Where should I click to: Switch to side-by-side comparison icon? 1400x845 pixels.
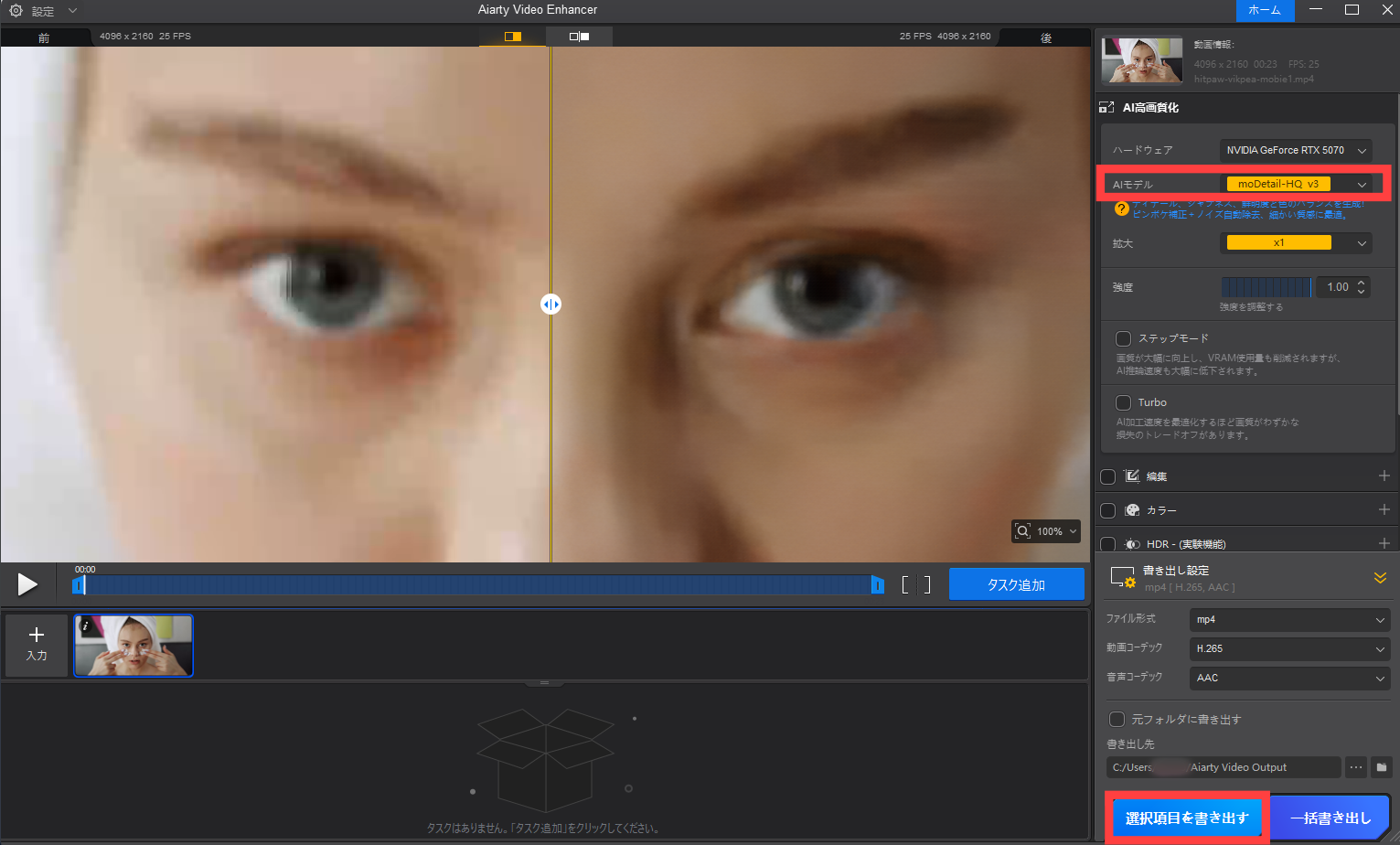[578, 37]
